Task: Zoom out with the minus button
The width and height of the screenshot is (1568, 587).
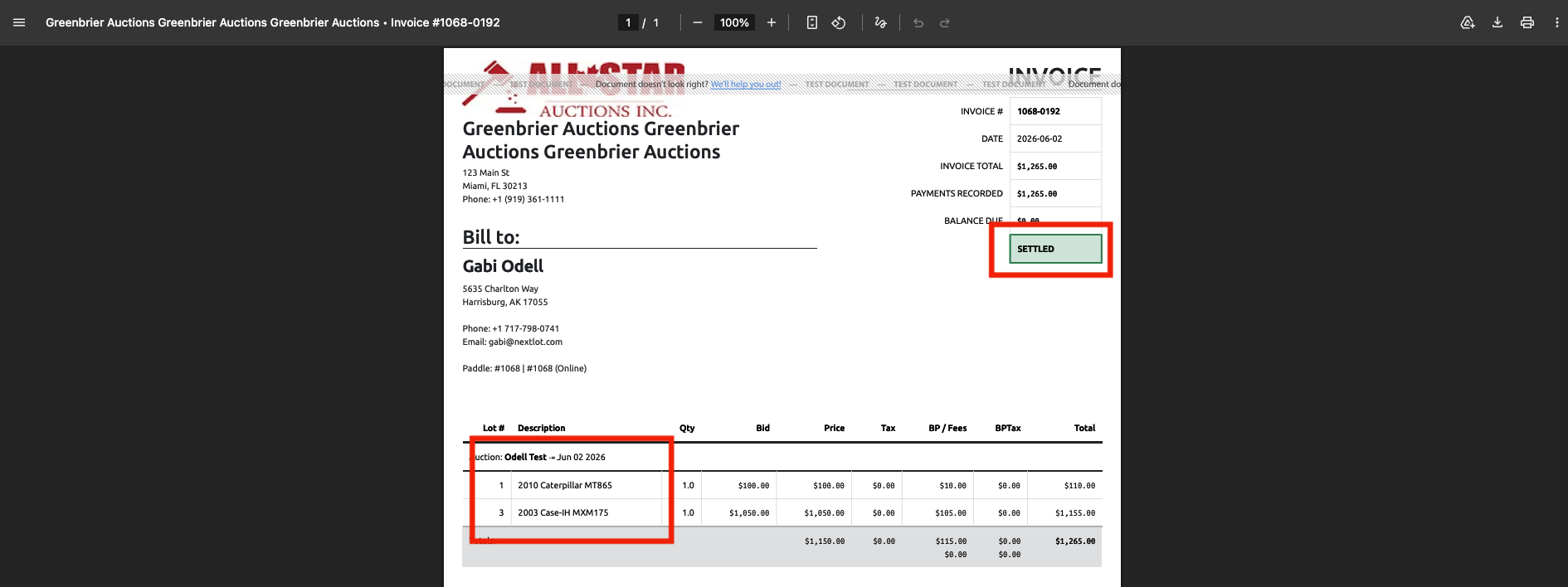Action: click(698, 22)
